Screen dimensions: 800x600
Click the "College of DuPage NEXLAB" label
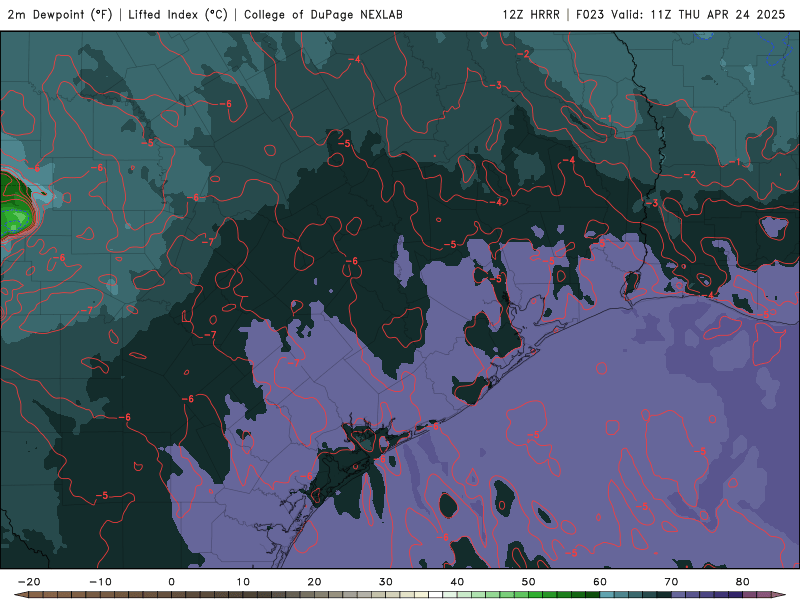323,15
